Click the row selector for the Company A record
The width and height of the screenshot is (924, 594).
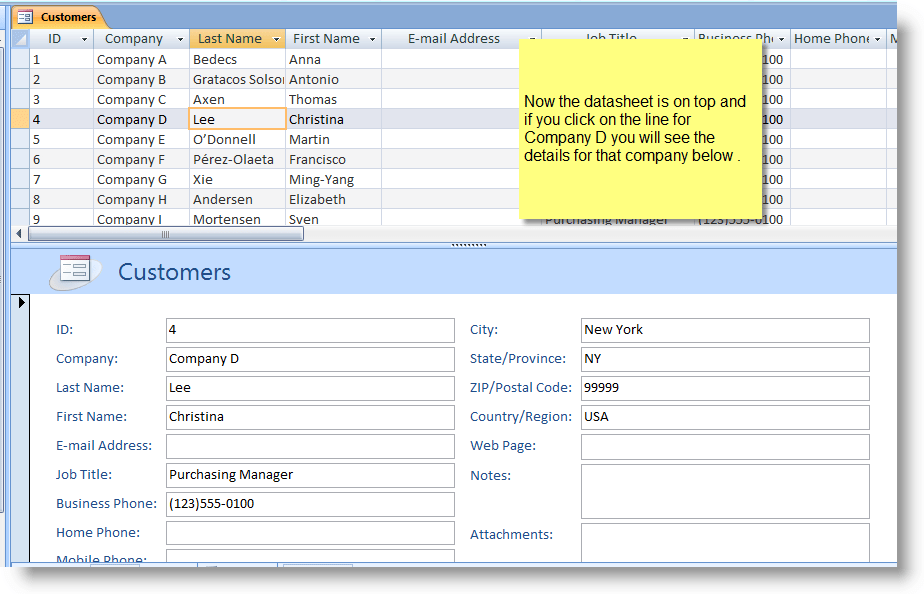tap(20, 59)
